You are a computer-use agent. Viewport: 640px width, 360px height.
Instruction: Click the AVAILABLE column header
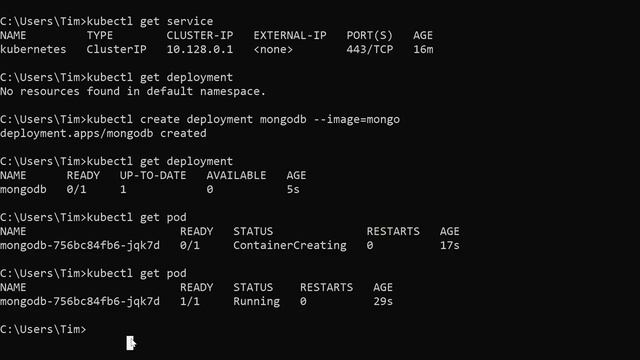[x=236, y=176]
